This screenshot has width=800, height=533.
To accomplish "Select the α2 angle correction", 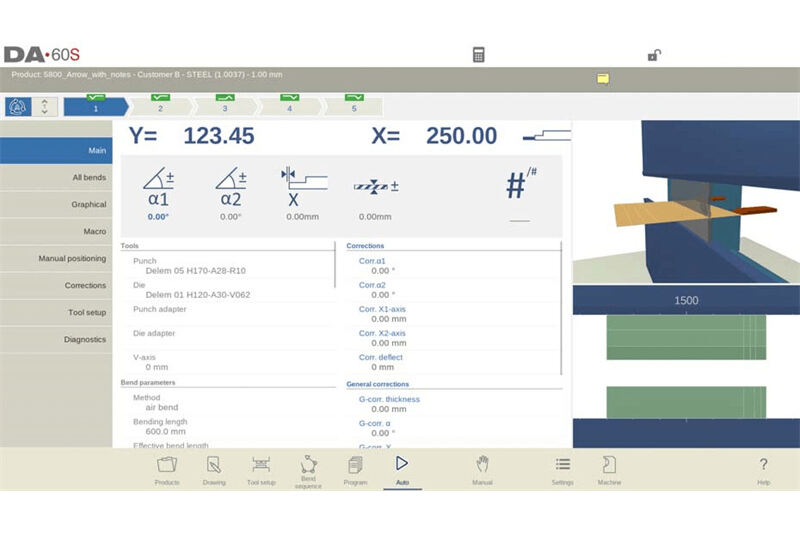I will [231, 196].
